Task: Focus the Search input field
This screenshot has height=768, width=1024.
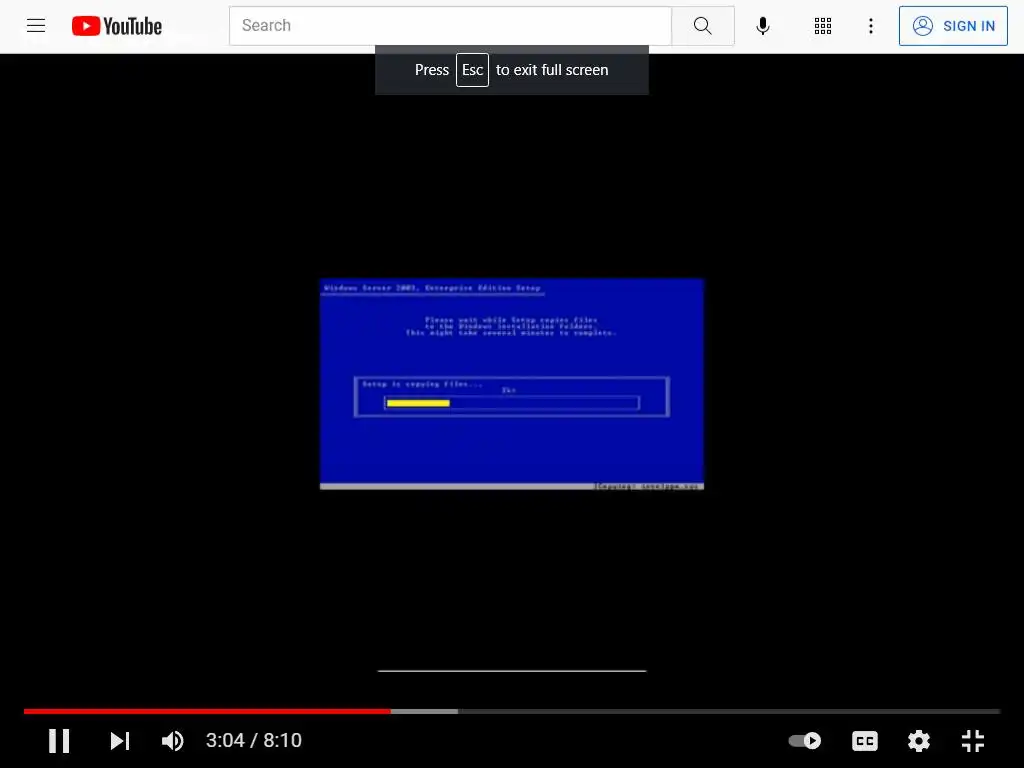Action: click(450, 25)
